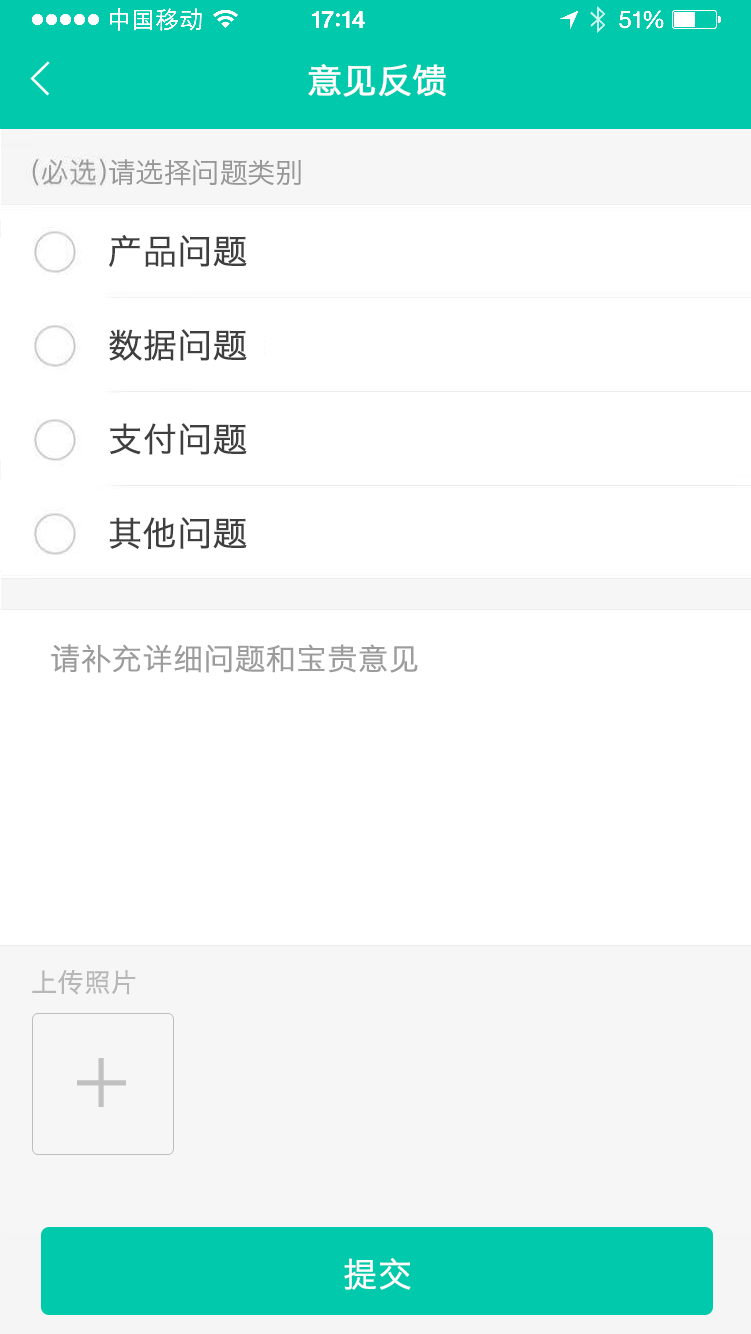This screenshot has height=1334, width=751.
Task: Tap the 数据问题 label text
Action: pyautogui.click(x=178, y=346)
